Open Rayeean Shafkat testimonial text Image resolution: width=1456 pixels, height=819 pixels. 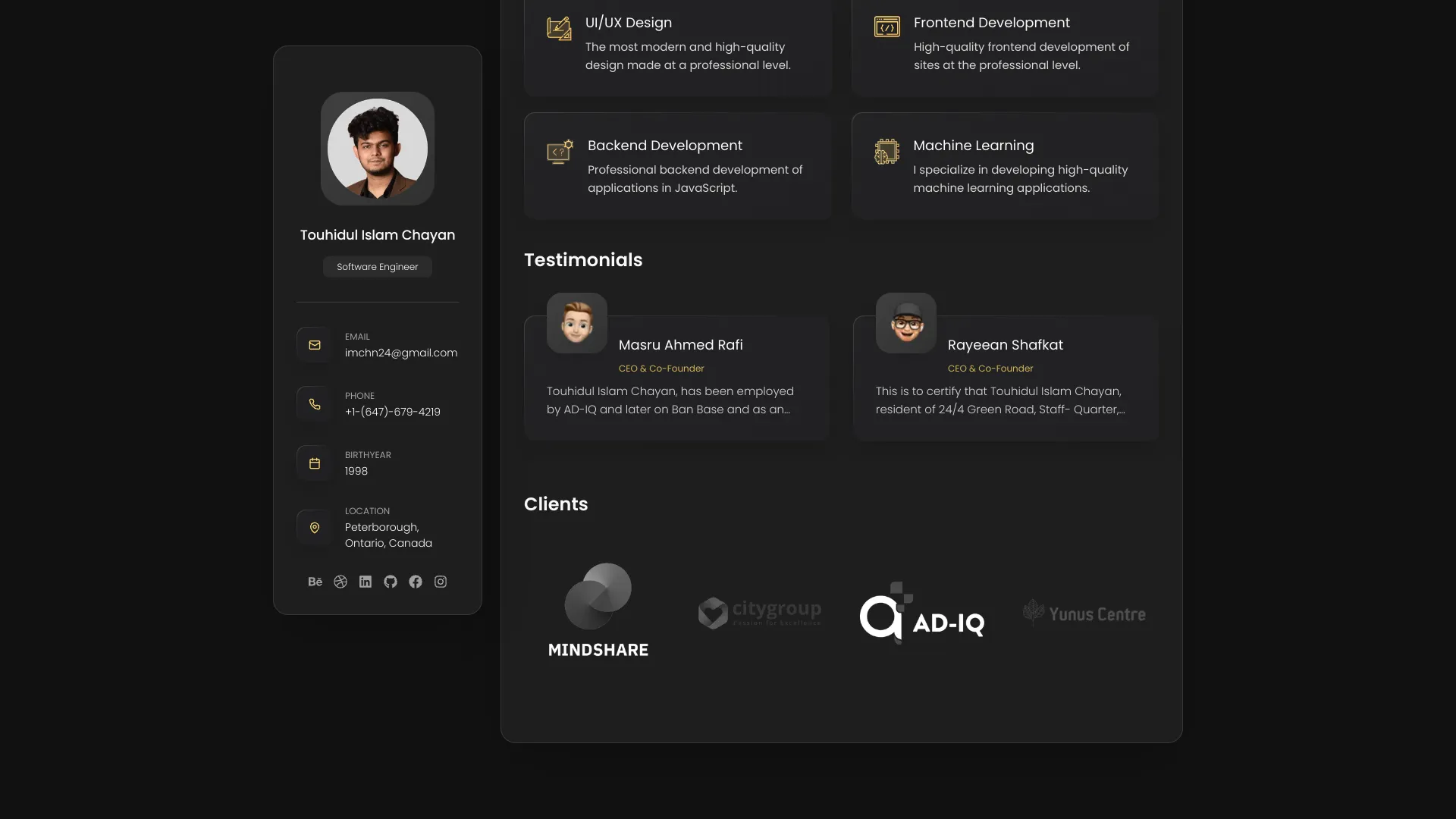click(1000, 400)
